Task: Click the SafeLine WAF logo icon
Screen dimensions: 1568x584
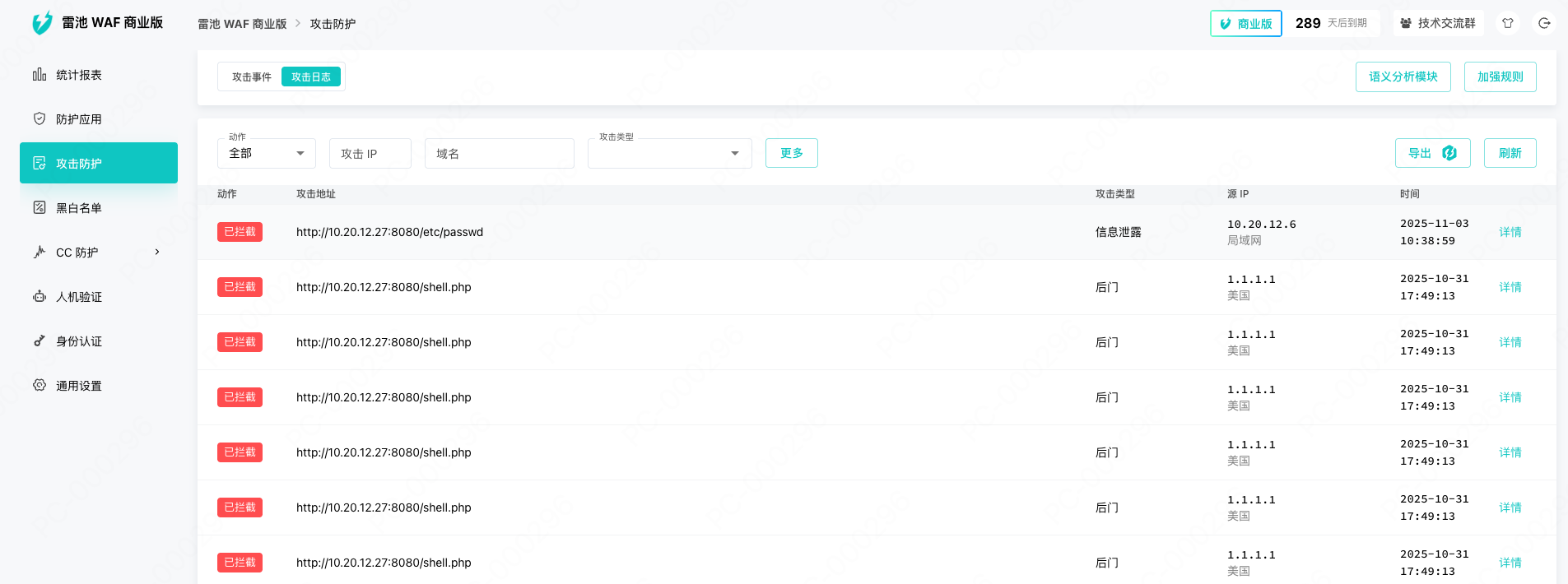Action: pyautogui.click(x=42, y=23)
